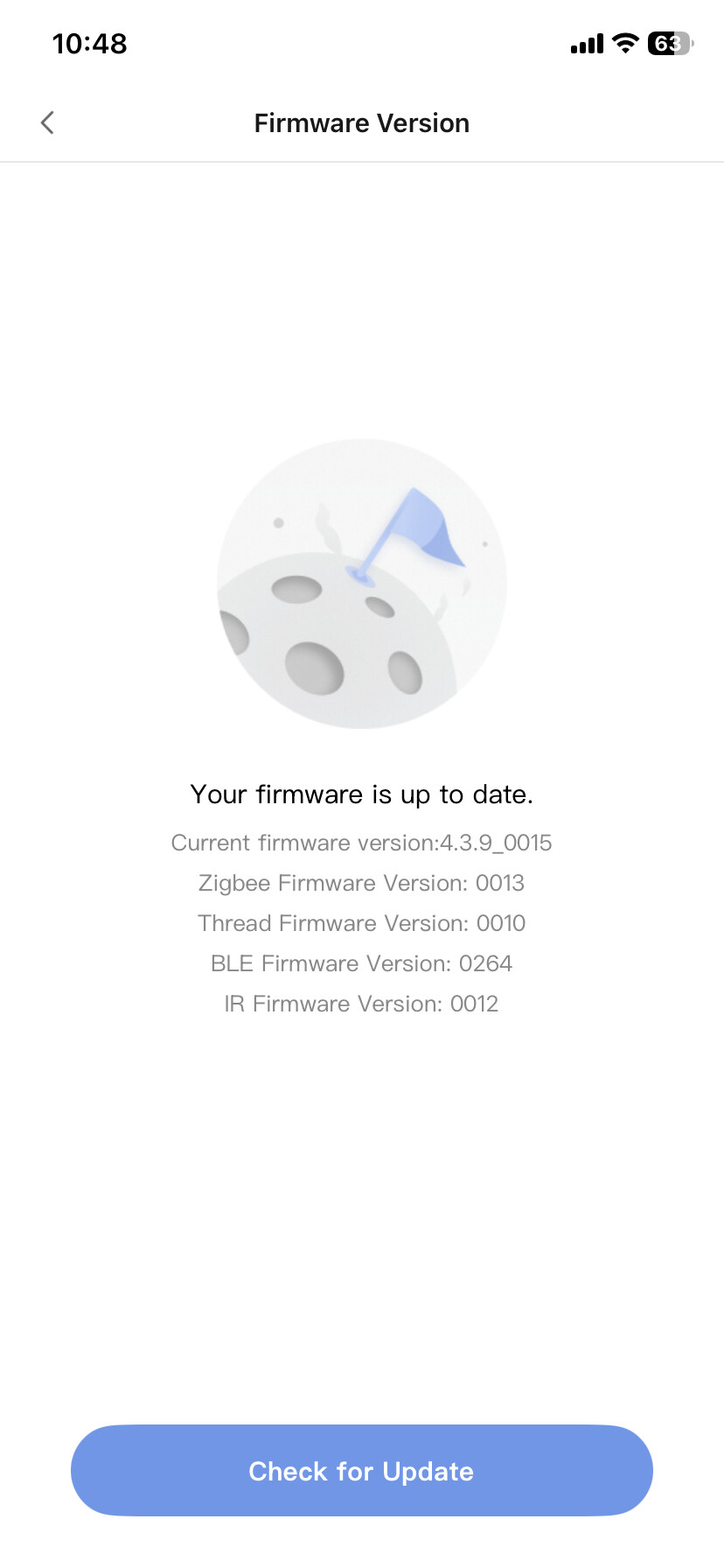Tap the Firmware Version page title
This screenshot has height=1568, width=724.
point(361,123)
